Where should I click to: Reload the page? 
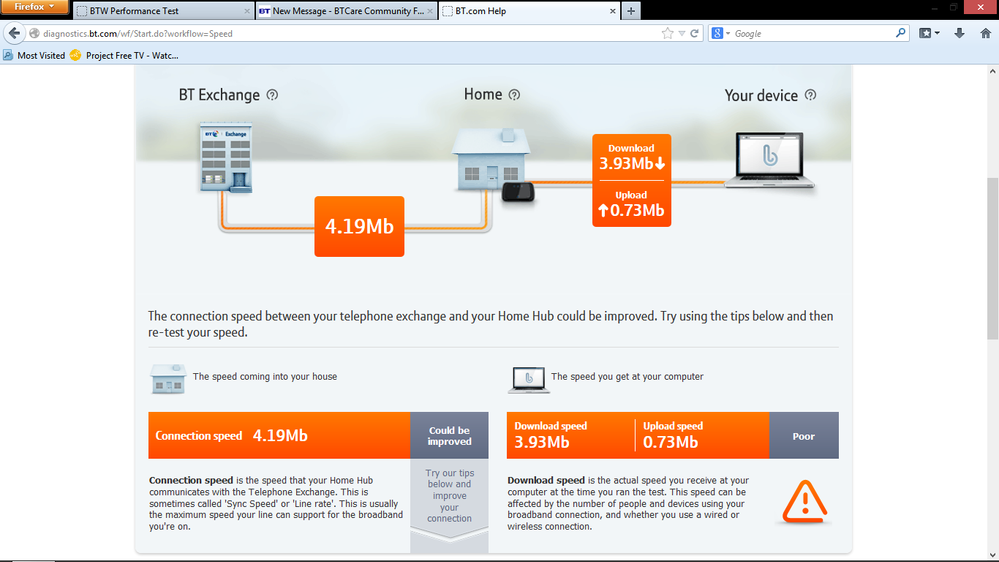[x=694, y=34]
